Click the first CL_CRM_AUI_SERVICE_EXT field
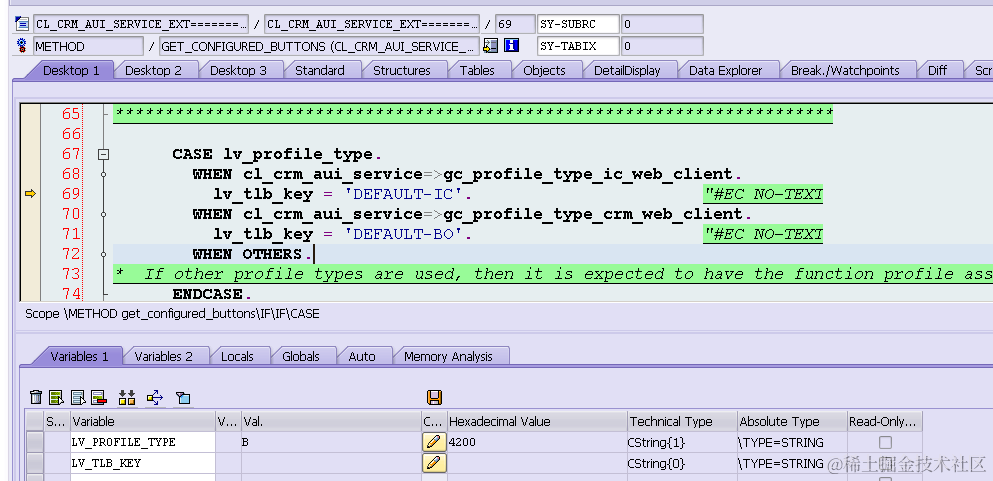 point(141,24)
